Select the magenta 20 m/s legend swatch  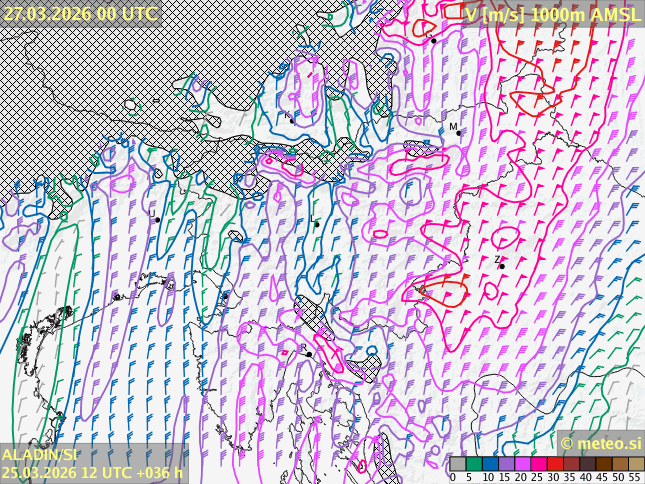(x=522, y=464)
